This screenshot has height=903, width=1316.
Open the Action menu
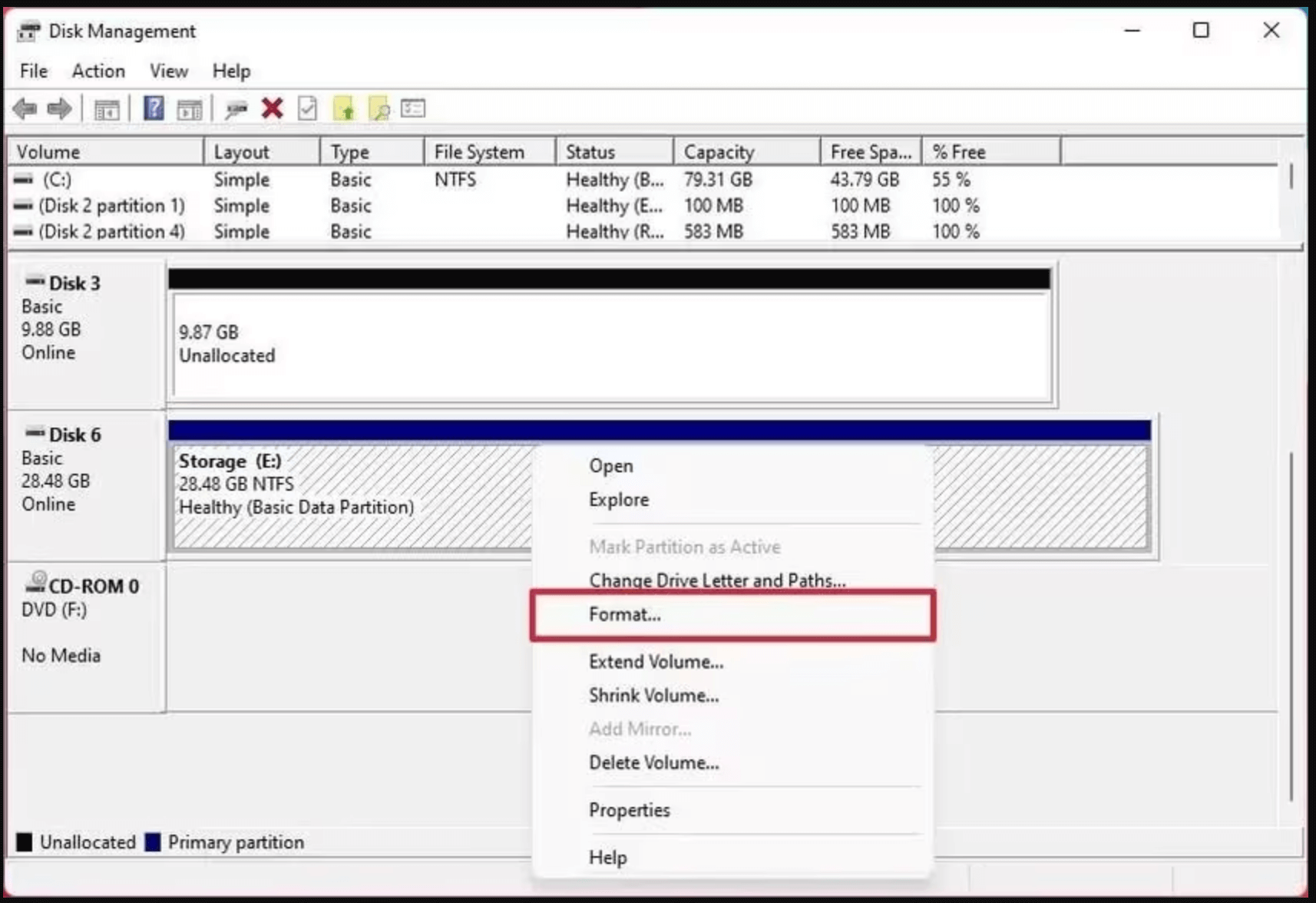[98, 71]
